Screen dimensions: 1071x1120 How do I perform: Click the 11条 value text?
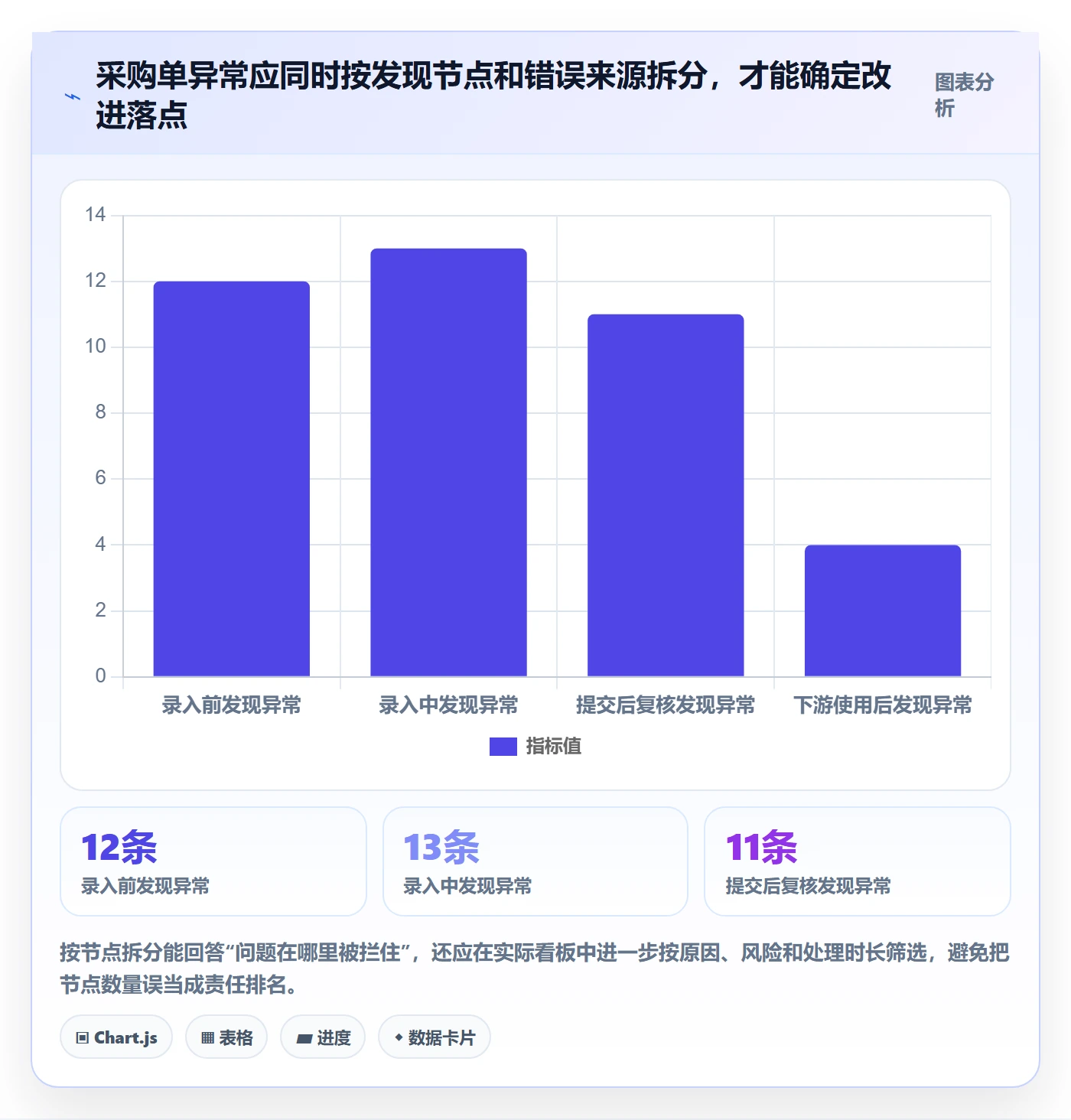[x=762, y=847]
